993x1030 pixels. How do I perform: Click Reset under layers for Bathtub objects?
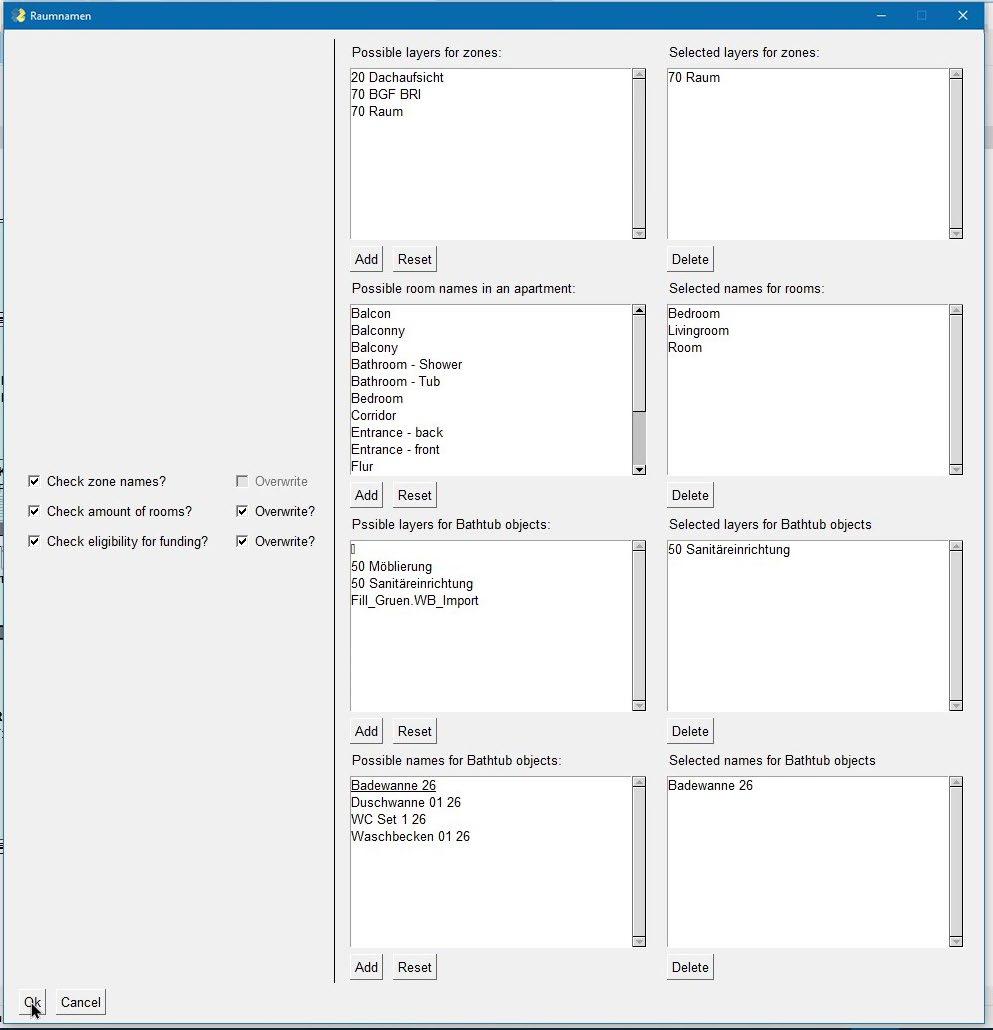pos(414,731)
